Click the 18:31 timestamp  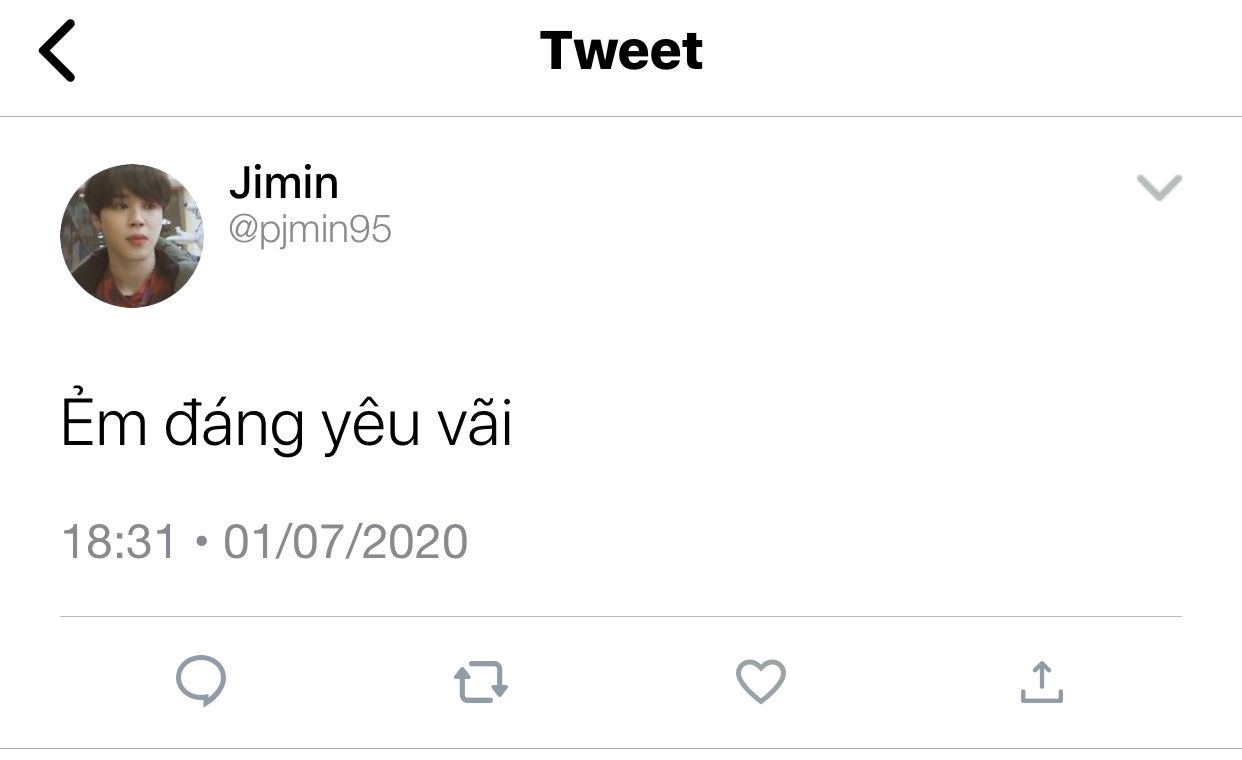119,542
